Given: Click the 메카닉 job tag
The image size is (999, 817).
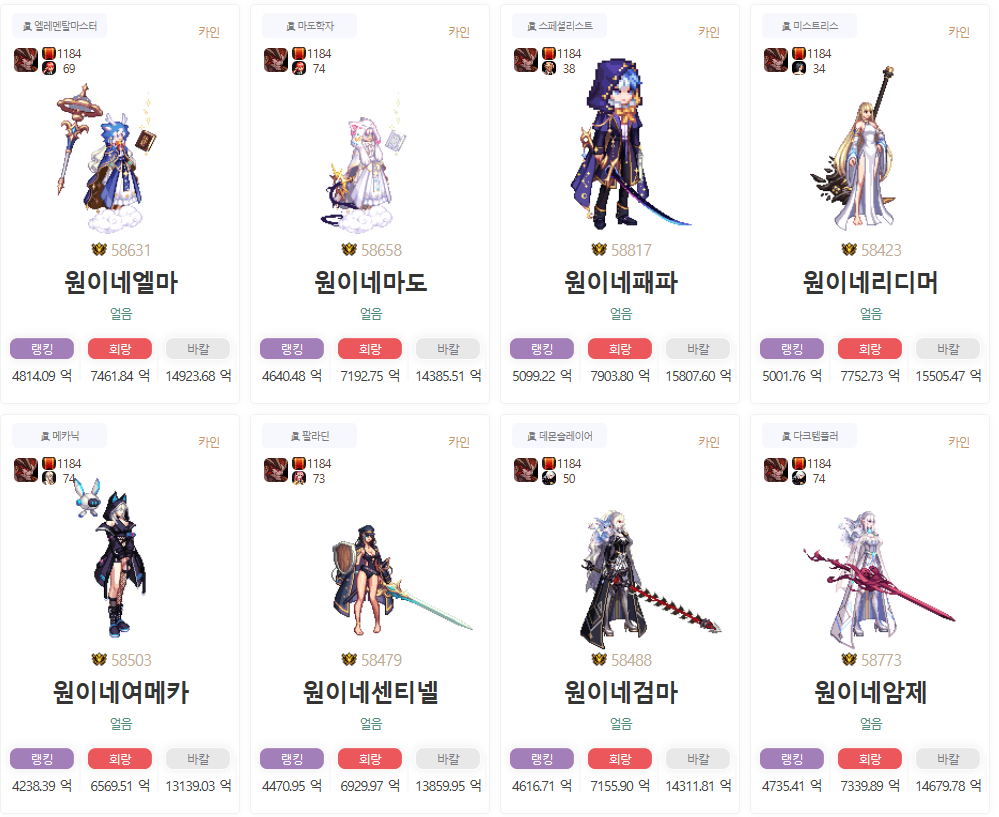Looking at the screenshot, I should tap(60, 436).
